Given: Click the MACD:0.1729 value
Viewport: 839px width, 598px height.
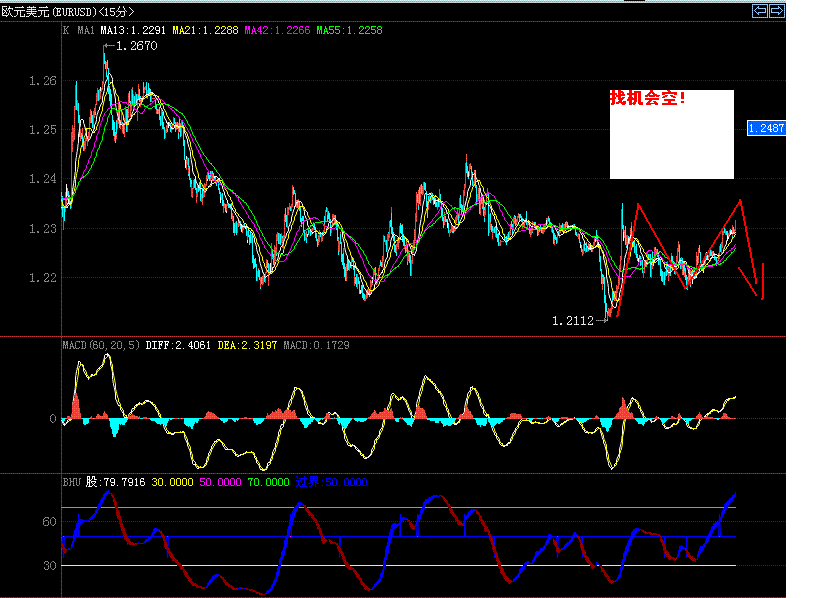Looking at the screenshot, I should [x=316, y=346].
